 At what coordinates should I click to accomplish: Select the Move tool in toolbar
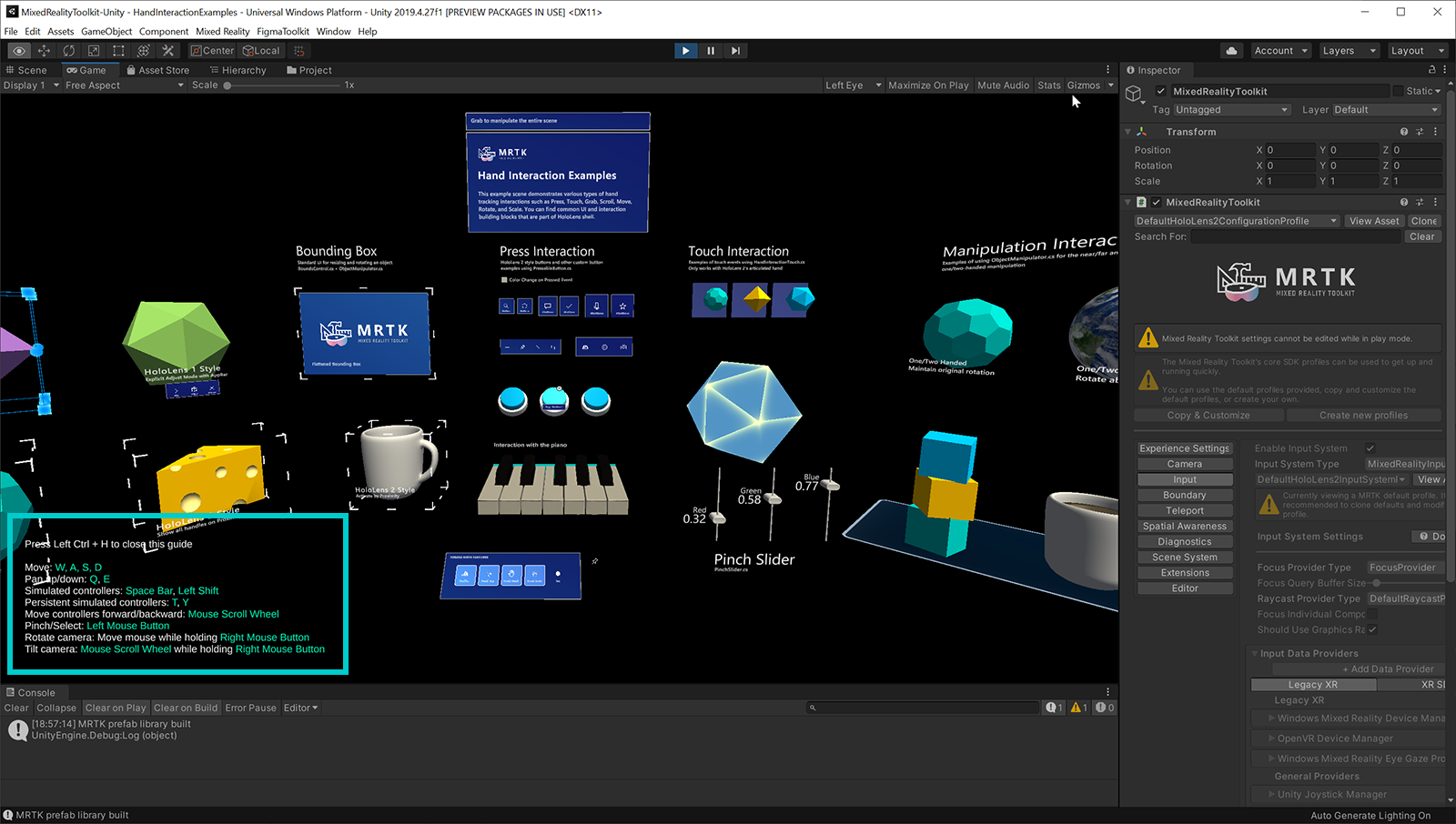coord(44,51)
